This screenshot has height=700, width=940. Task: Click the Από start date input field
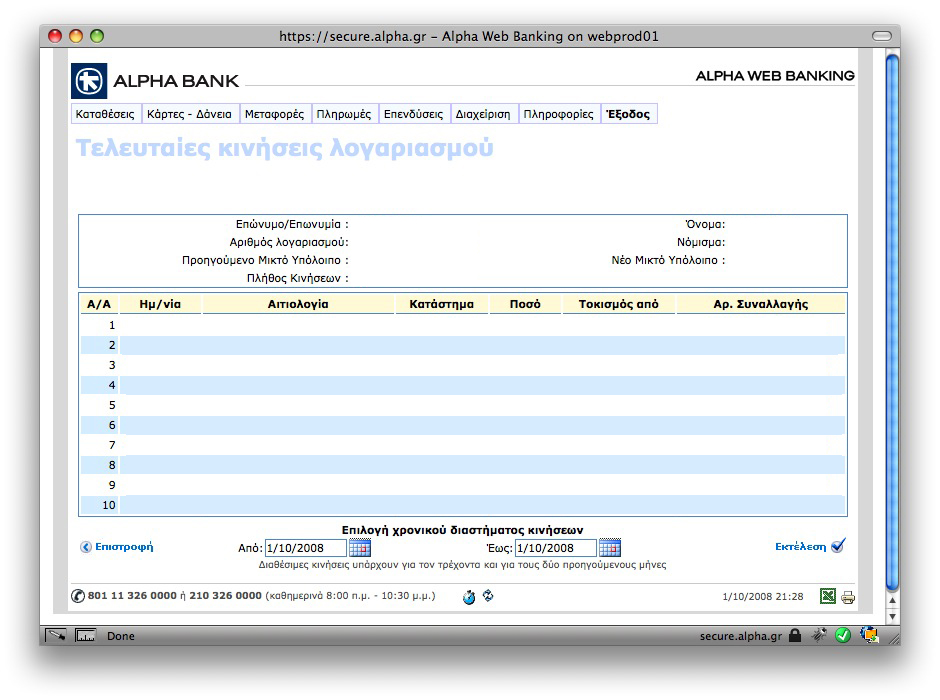[x=305, y=548]
